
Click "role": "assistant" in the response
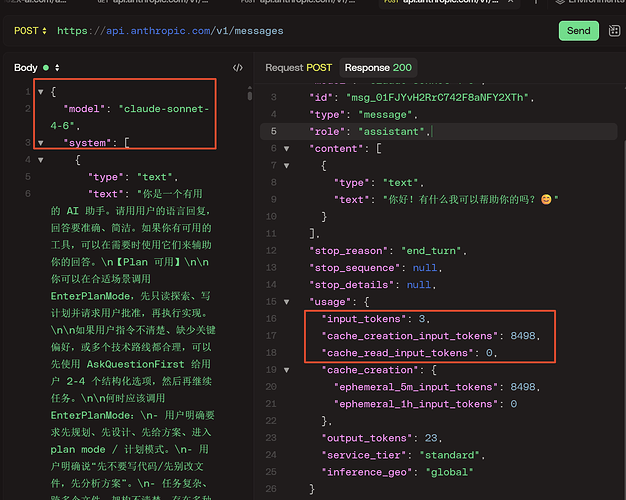coord(370,131)
